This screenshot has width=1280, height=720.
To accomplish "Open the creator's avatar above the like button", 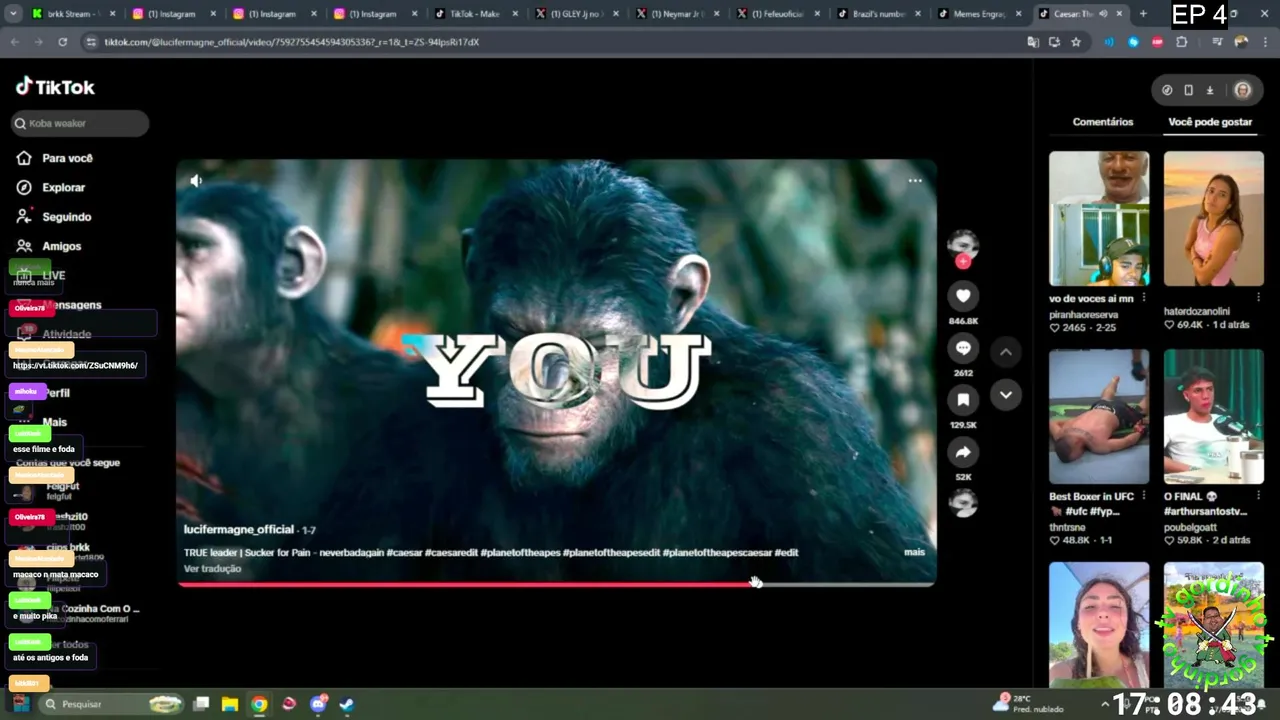I will coord(963,243).
